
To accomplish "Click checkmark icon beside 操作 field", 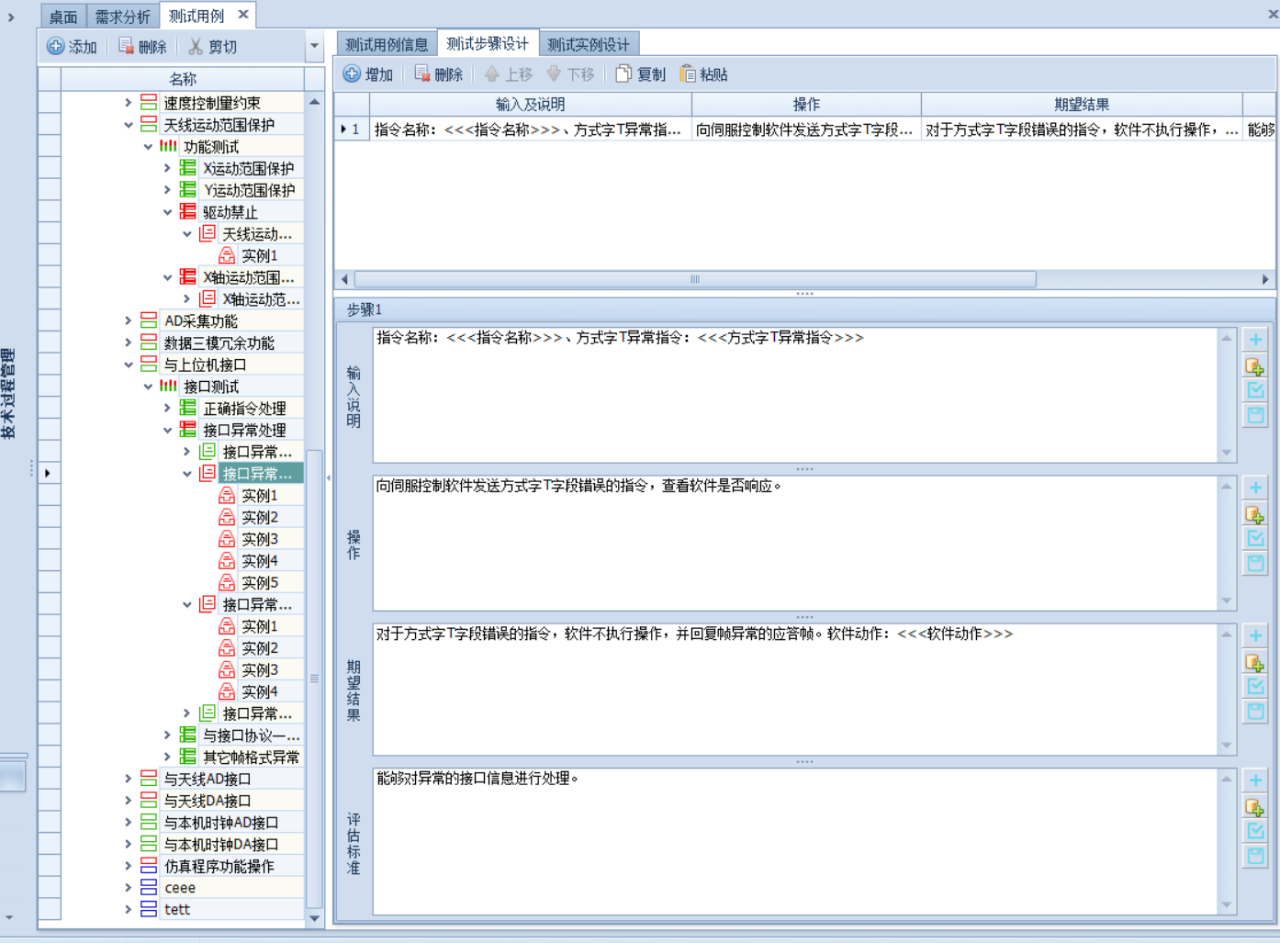I will click(1256, 538).
